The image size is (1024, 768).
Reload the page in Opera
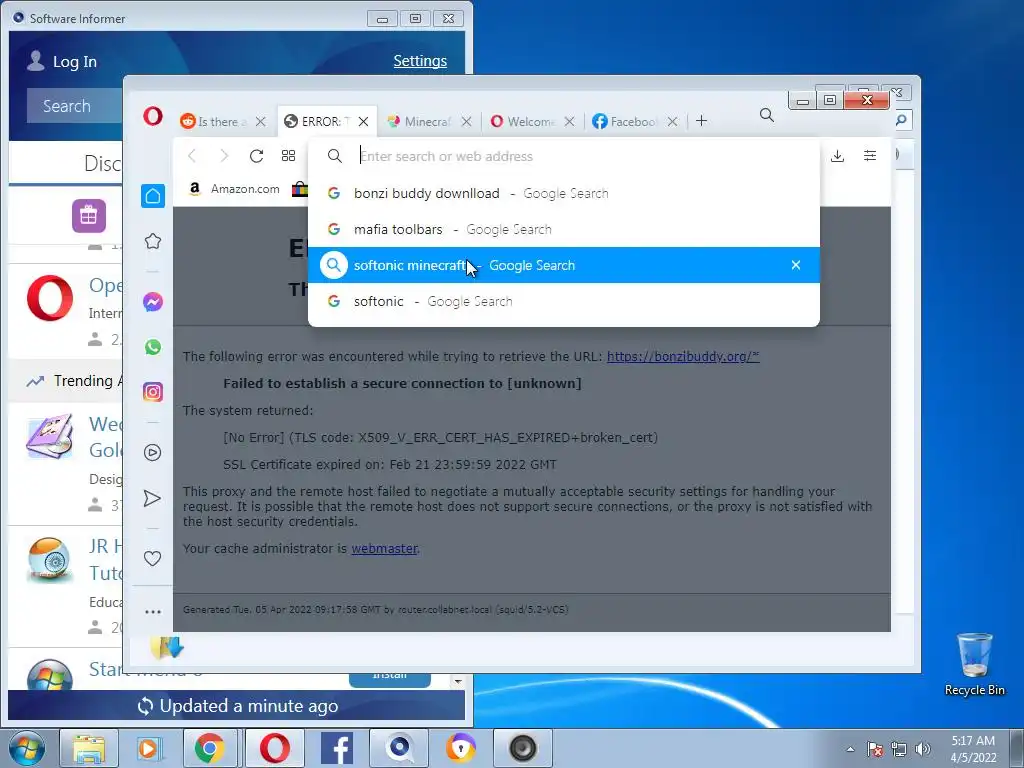tap(256, 156)
